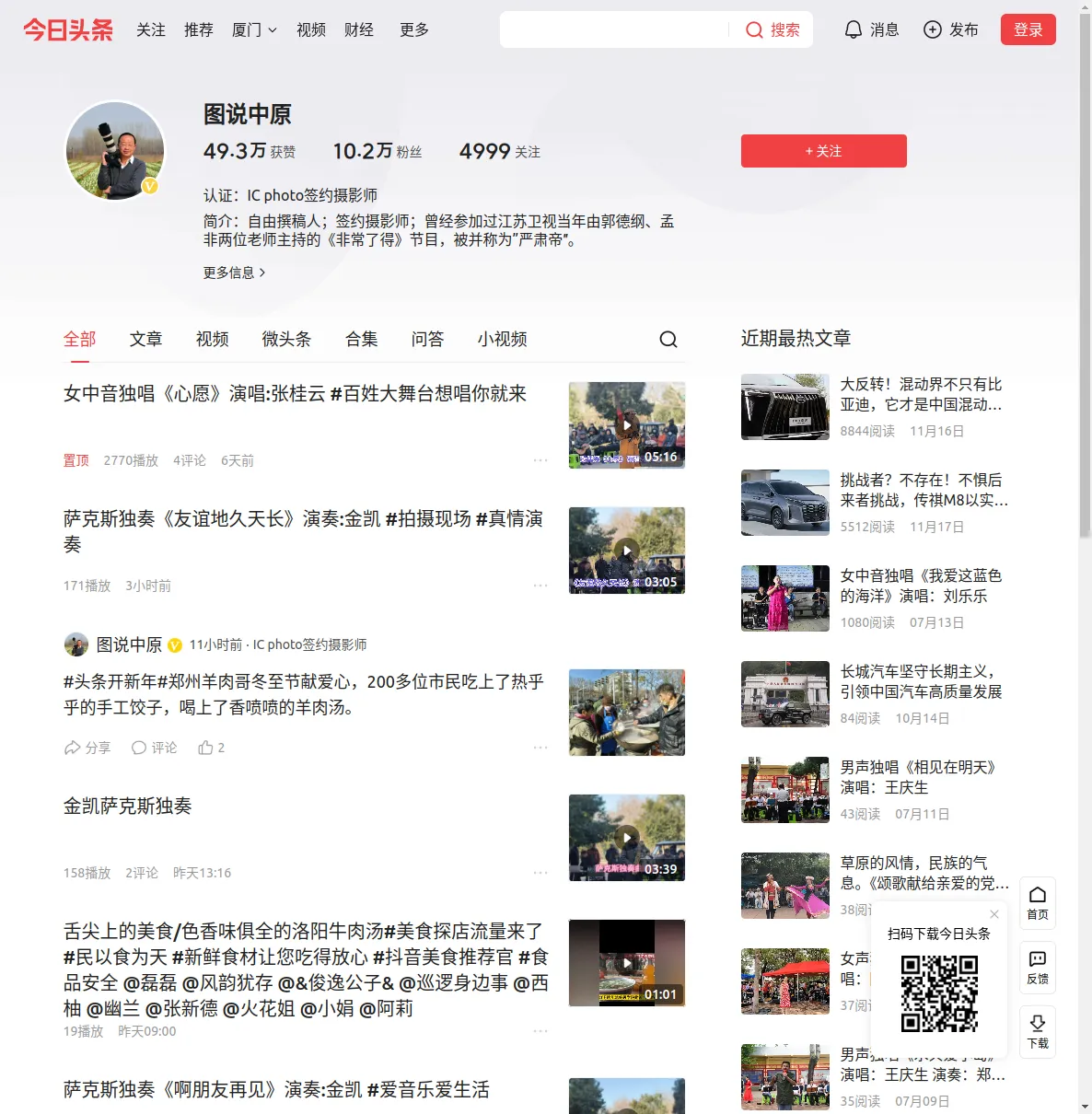Open thumbnail for 传祺M8 article
The image size is (1092, 1114).
(785, 503)
